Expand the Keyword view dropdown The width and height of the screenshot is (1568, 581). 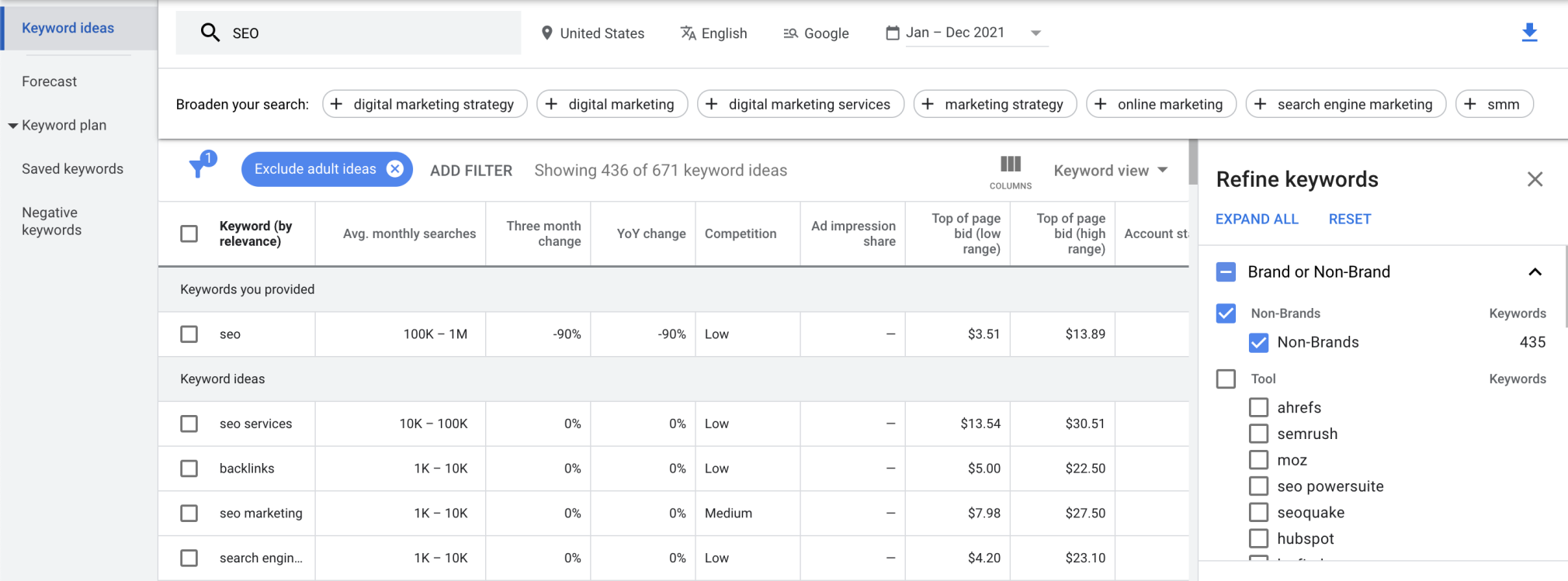1110,171
